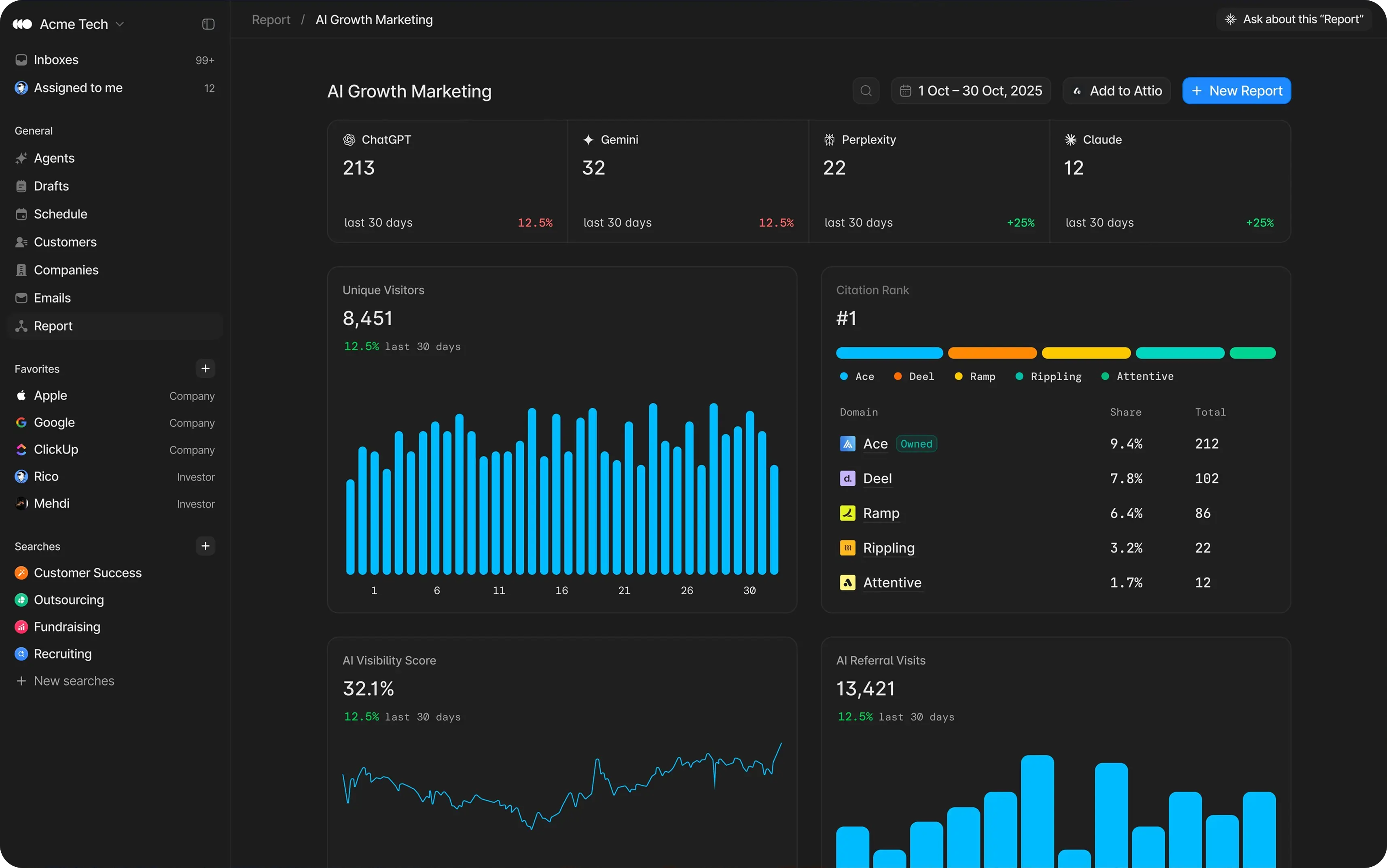Toggle the sidebar collapse icon
Screen dimensions: 1387x868
pyautogui.click(x=208, y=24)
